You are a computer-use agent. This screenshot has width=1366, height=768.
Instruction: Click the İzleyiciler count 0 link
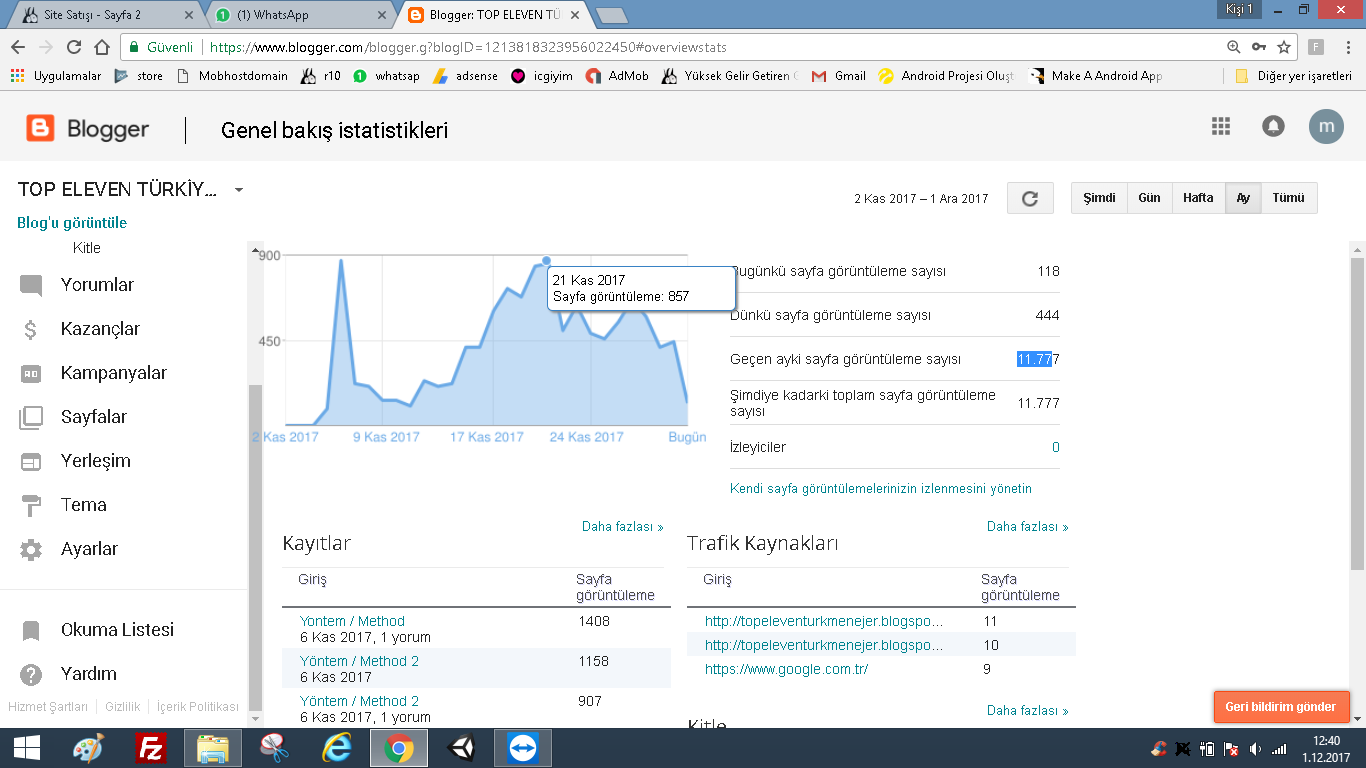click(x=1056, y=447)
